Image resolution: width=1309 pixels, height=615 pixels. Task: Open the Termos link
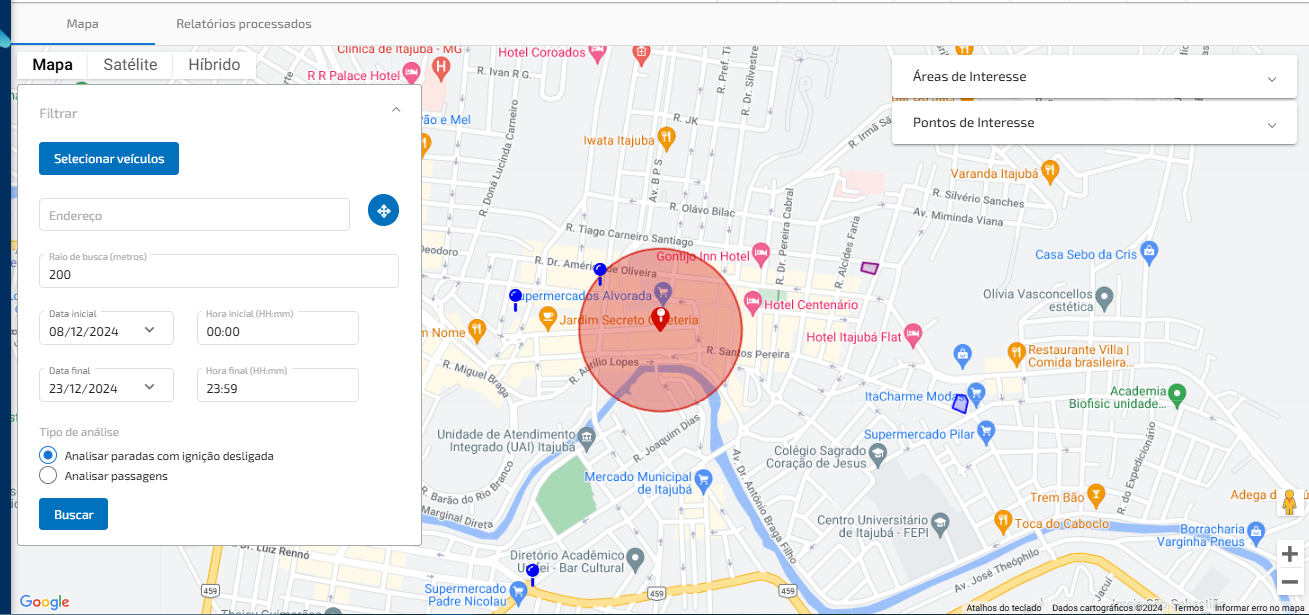coord(1189,608)
